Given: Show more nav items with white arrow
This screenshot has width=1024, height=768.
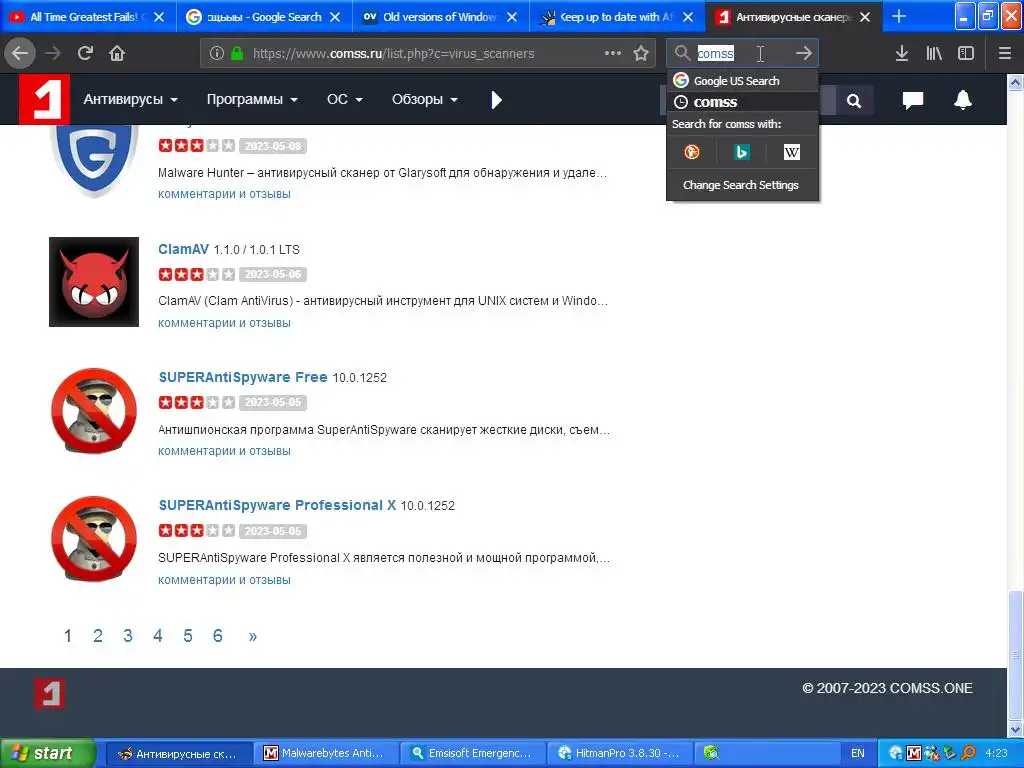Looking at the screenshot, I should point(496,100).
